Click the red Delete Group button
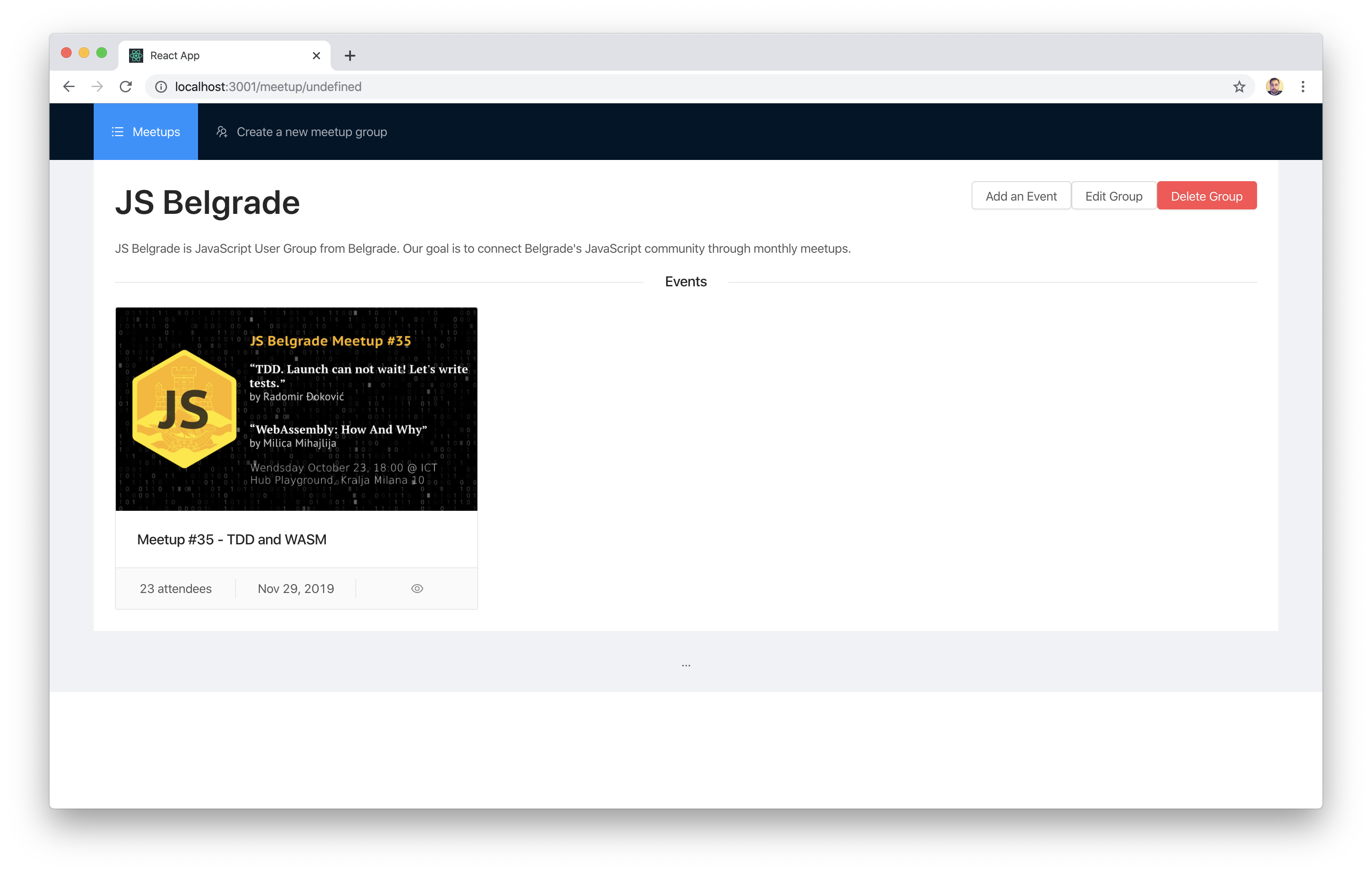This screenshot has width=1372, height=874. click(1206, 196)
